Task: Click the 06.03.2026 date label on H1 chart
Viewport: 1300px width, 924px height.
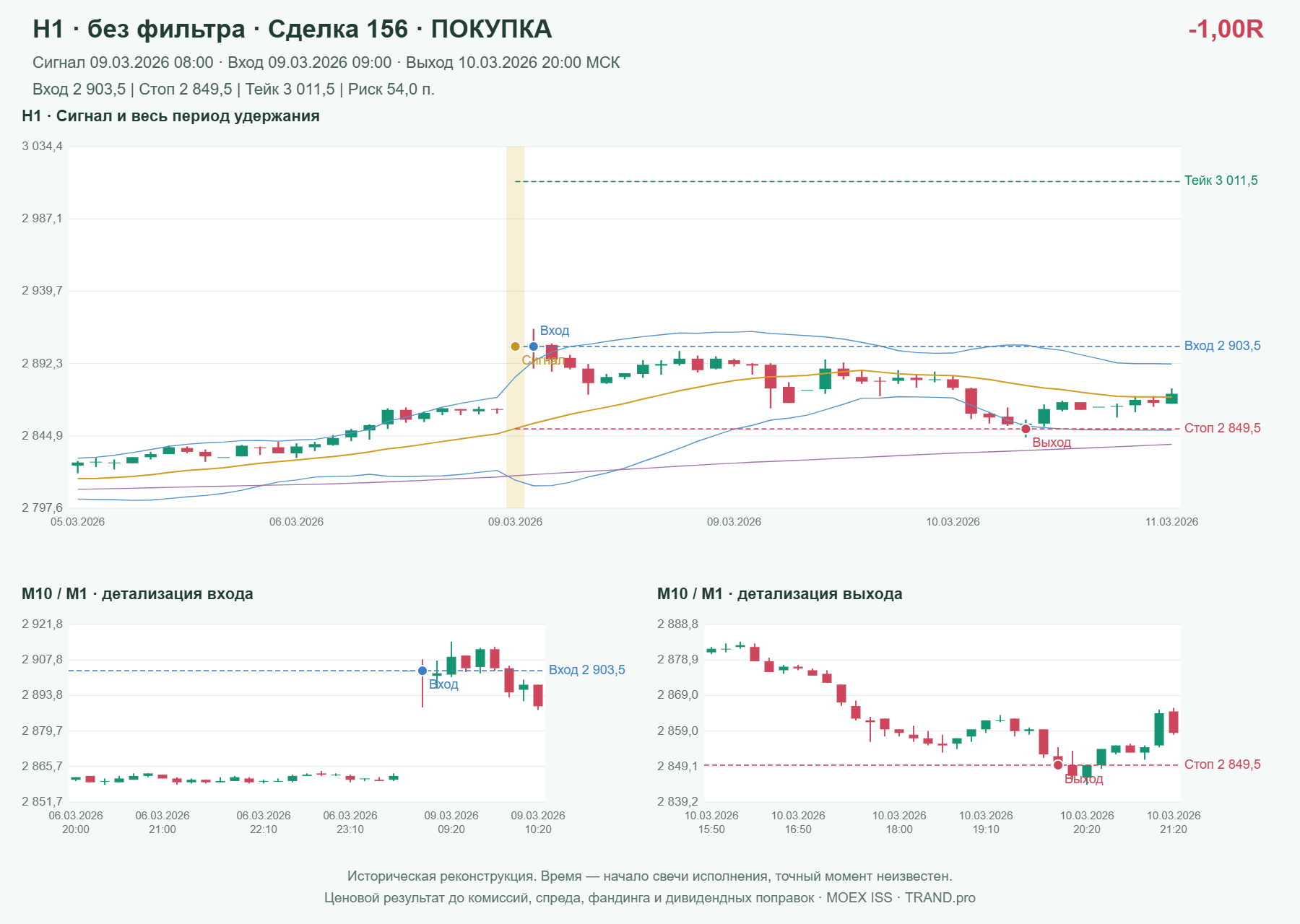Action: (296, 522)
